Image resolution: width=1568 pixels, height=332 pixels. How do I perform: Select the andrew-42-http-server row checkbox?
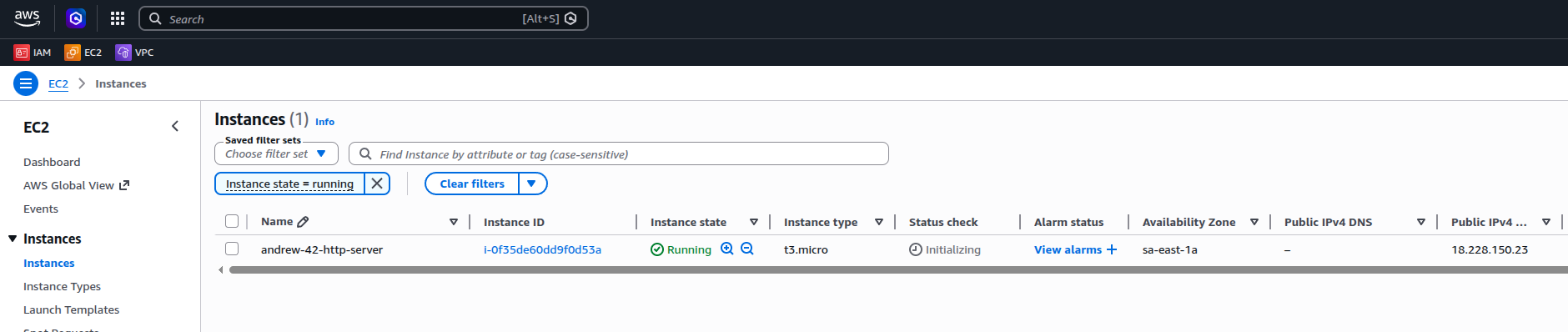(x=232, y=249)
